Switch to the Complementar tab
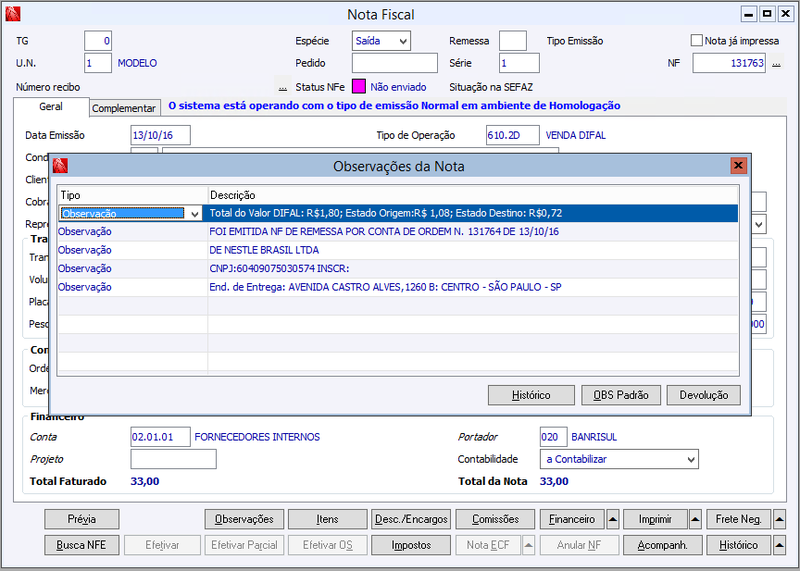800x571 pixels. click(x=124, y=108)
